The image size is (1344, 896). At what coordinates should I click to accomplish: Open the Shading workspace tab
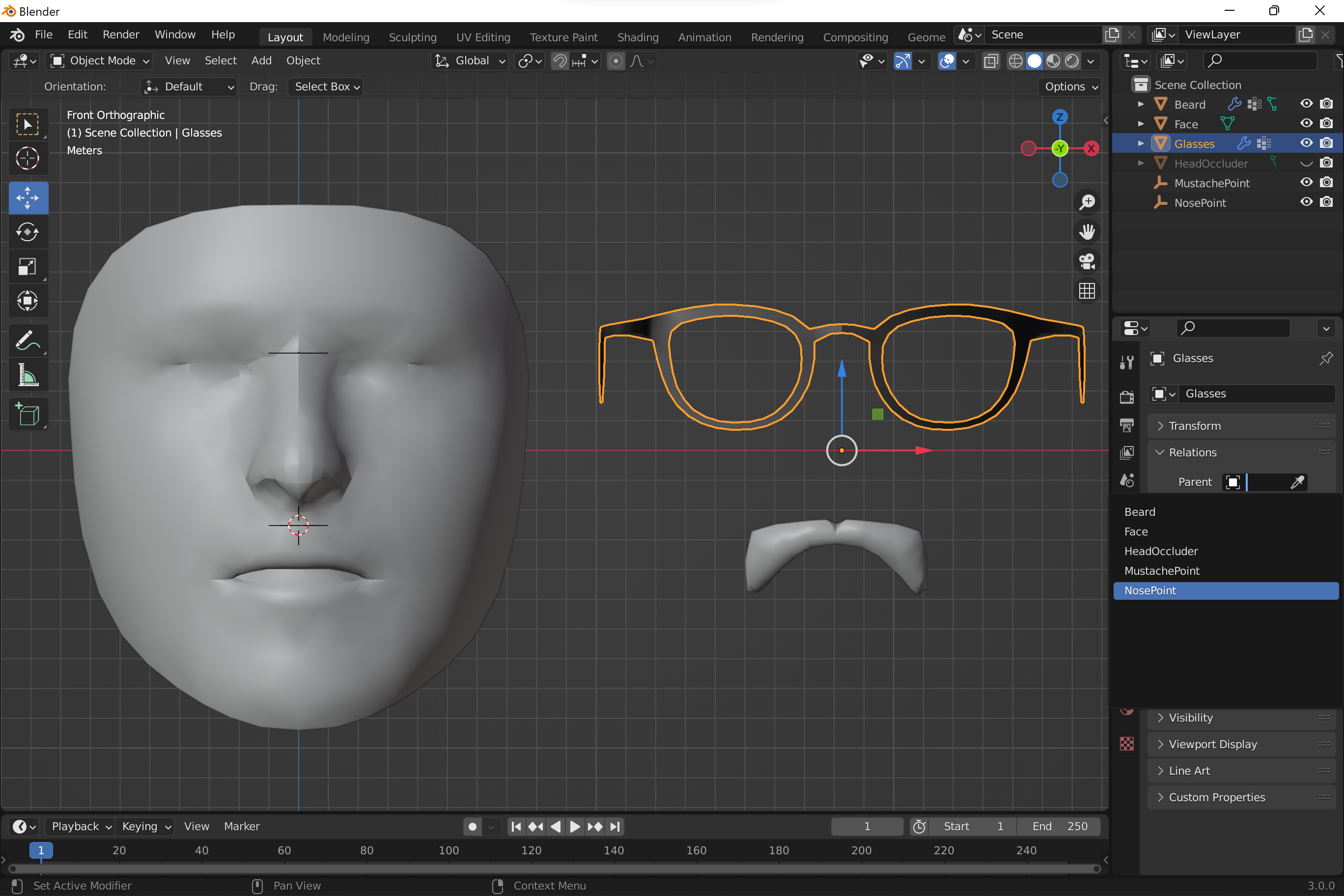[x=637, y=36]
